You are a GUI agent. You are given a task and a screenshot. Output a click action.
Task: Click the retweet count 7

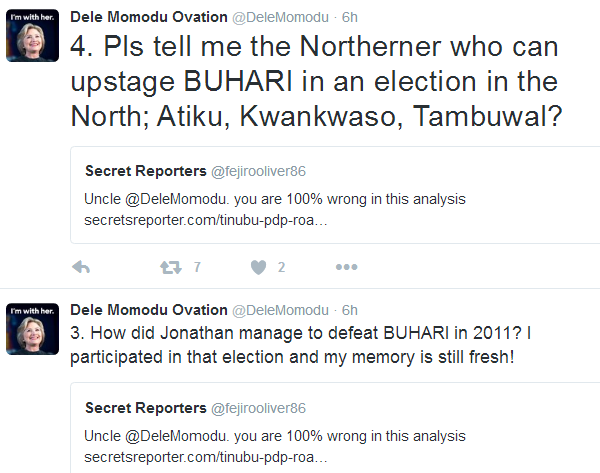click(197, 267)
